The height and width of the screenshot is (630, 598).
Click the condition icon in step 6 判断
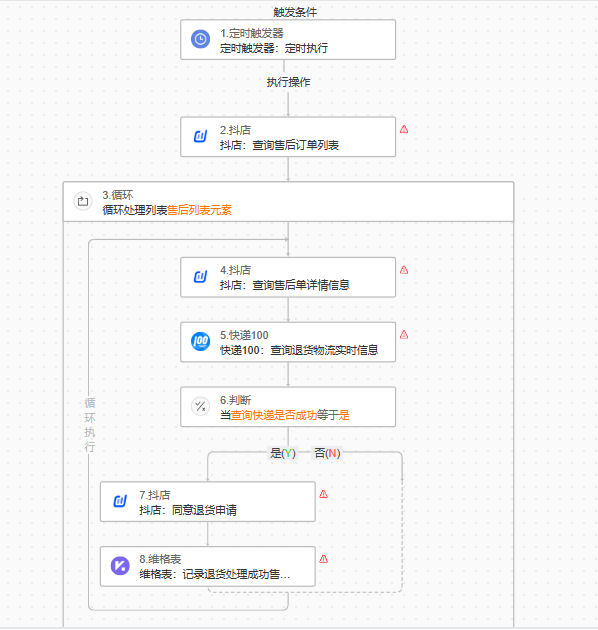point(200,407)
